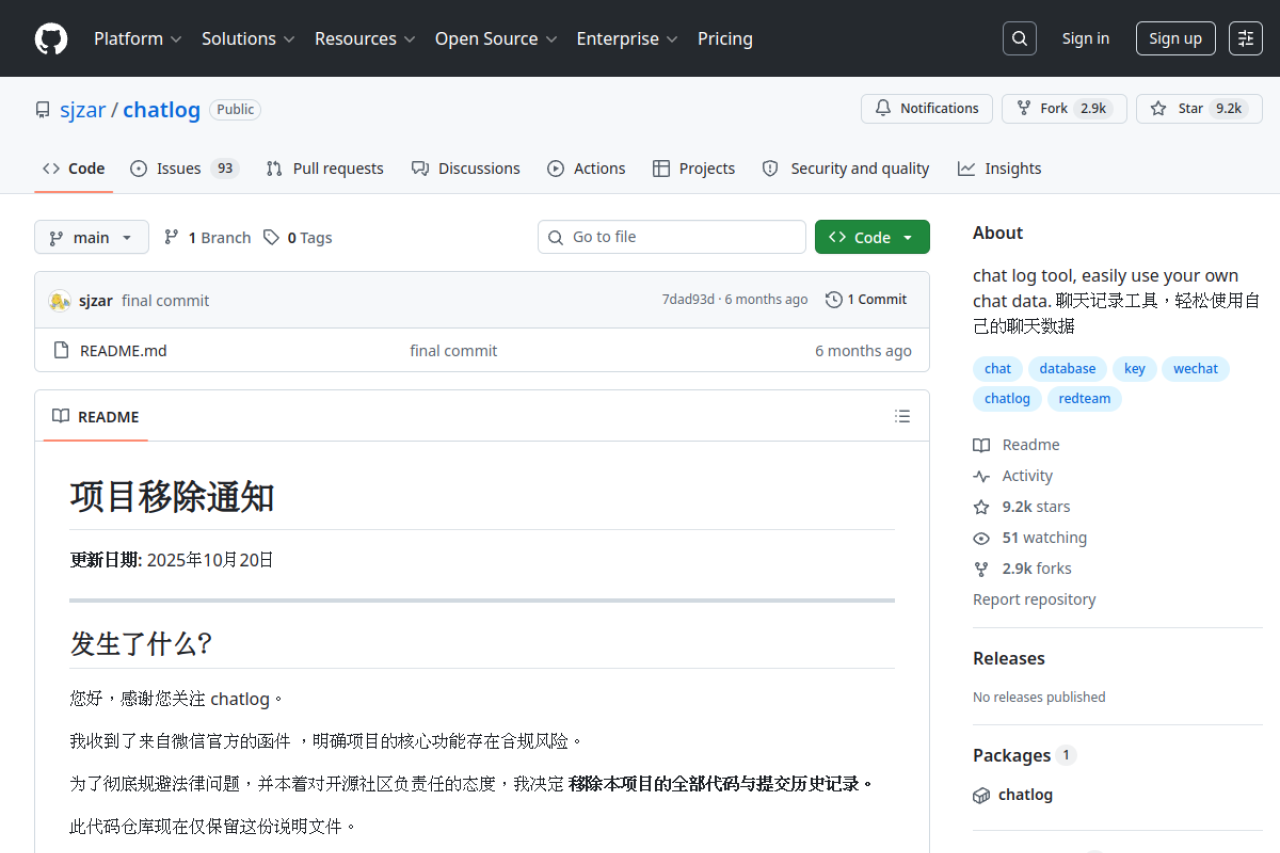Expand the Solutions menu

pos(248,39)
